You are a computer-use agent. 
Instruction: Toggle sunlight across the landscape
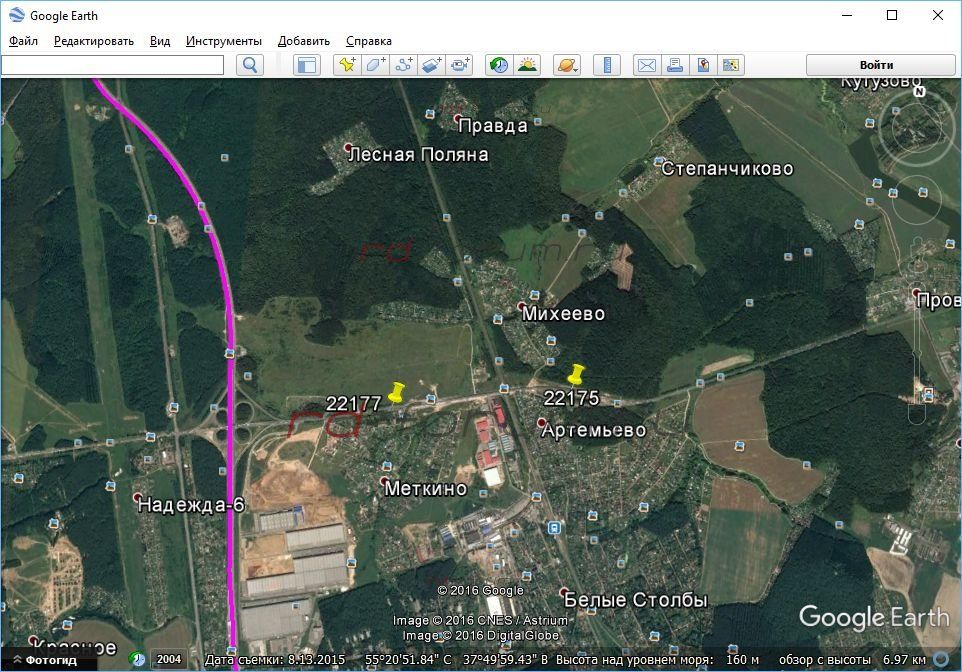tap(526, 65)
